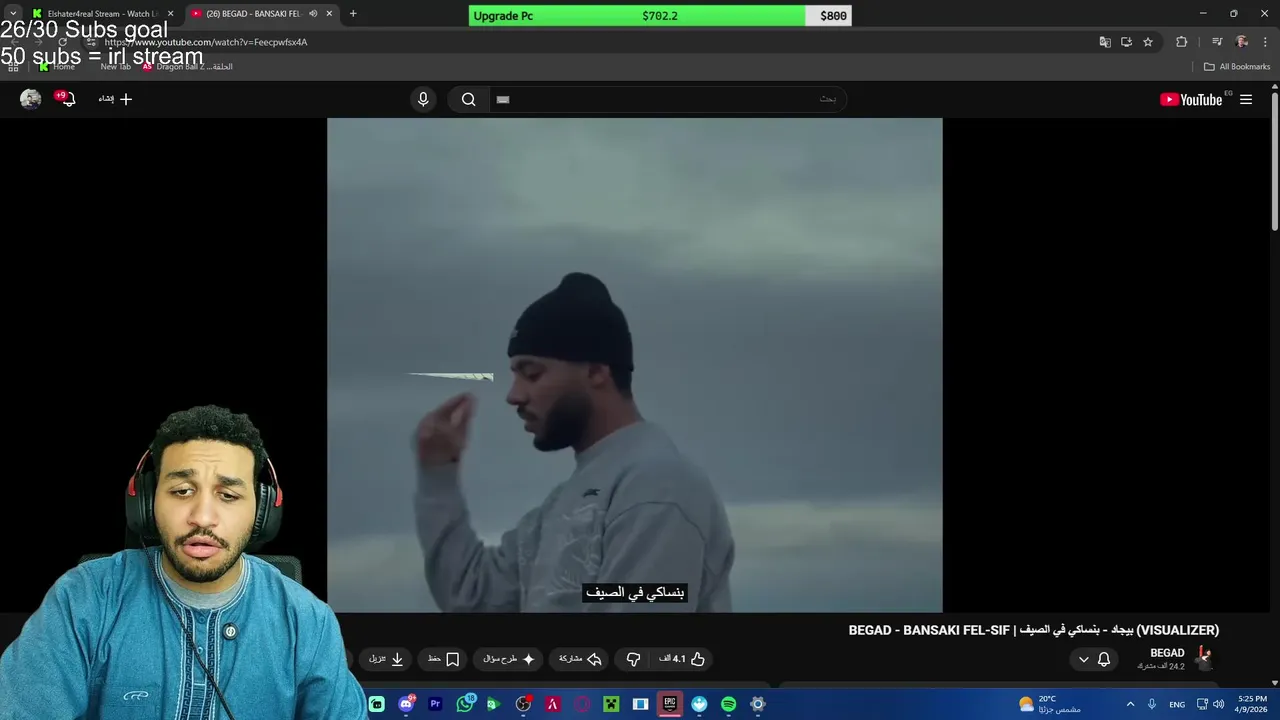Open YouTube home logo
Image resolution: width=1280 pixels, height=720 pixels.
(1190, 99)
